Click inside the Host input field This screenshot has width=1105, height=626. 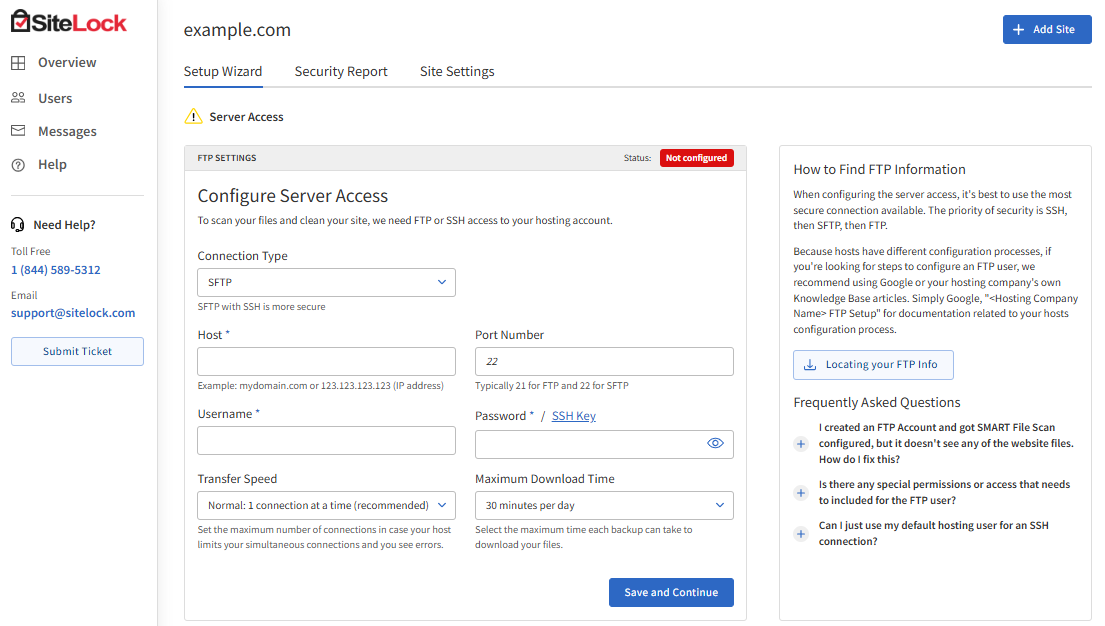click(326, 361)
